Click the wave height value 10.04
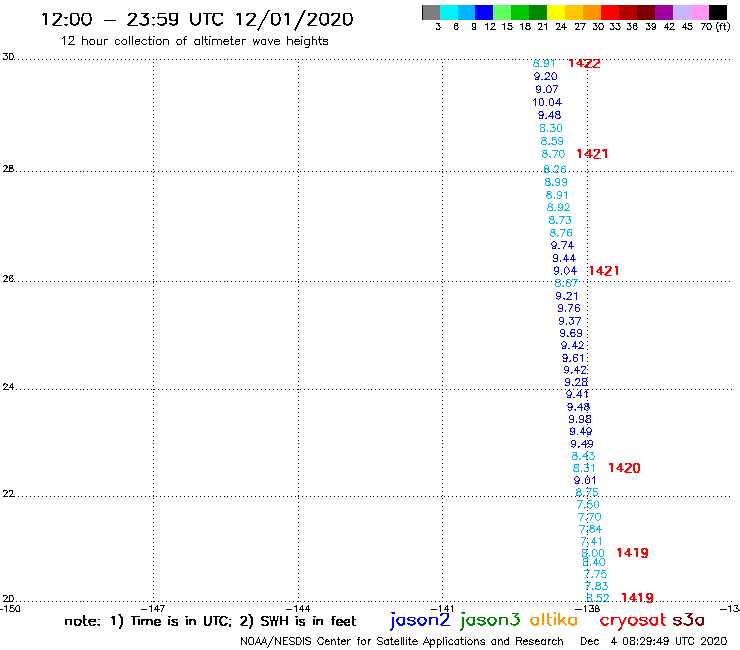 point(547,102)
